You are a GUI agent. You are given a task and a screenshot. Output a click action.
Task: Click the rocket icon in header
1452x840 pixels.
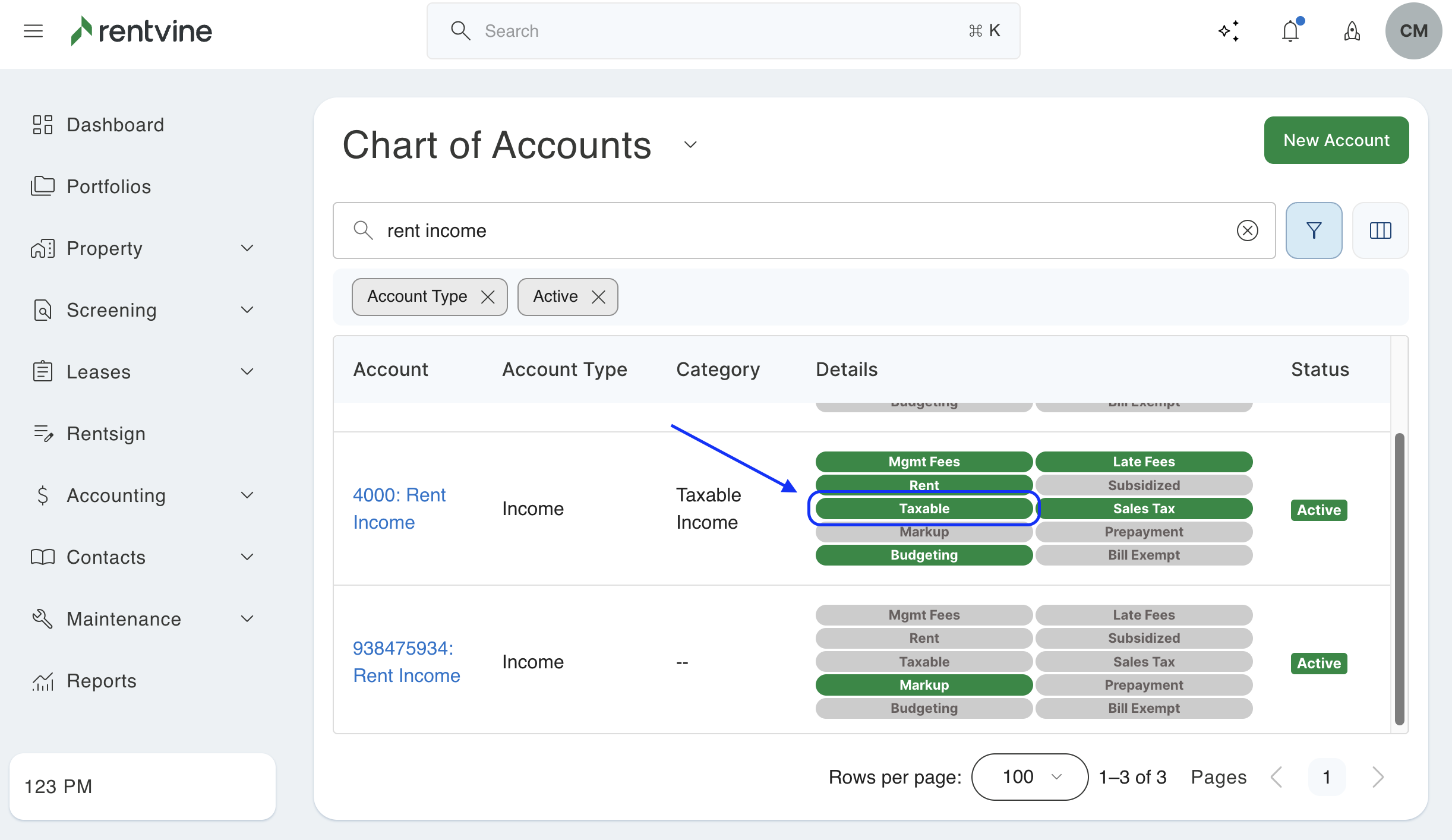(1352, 31)
